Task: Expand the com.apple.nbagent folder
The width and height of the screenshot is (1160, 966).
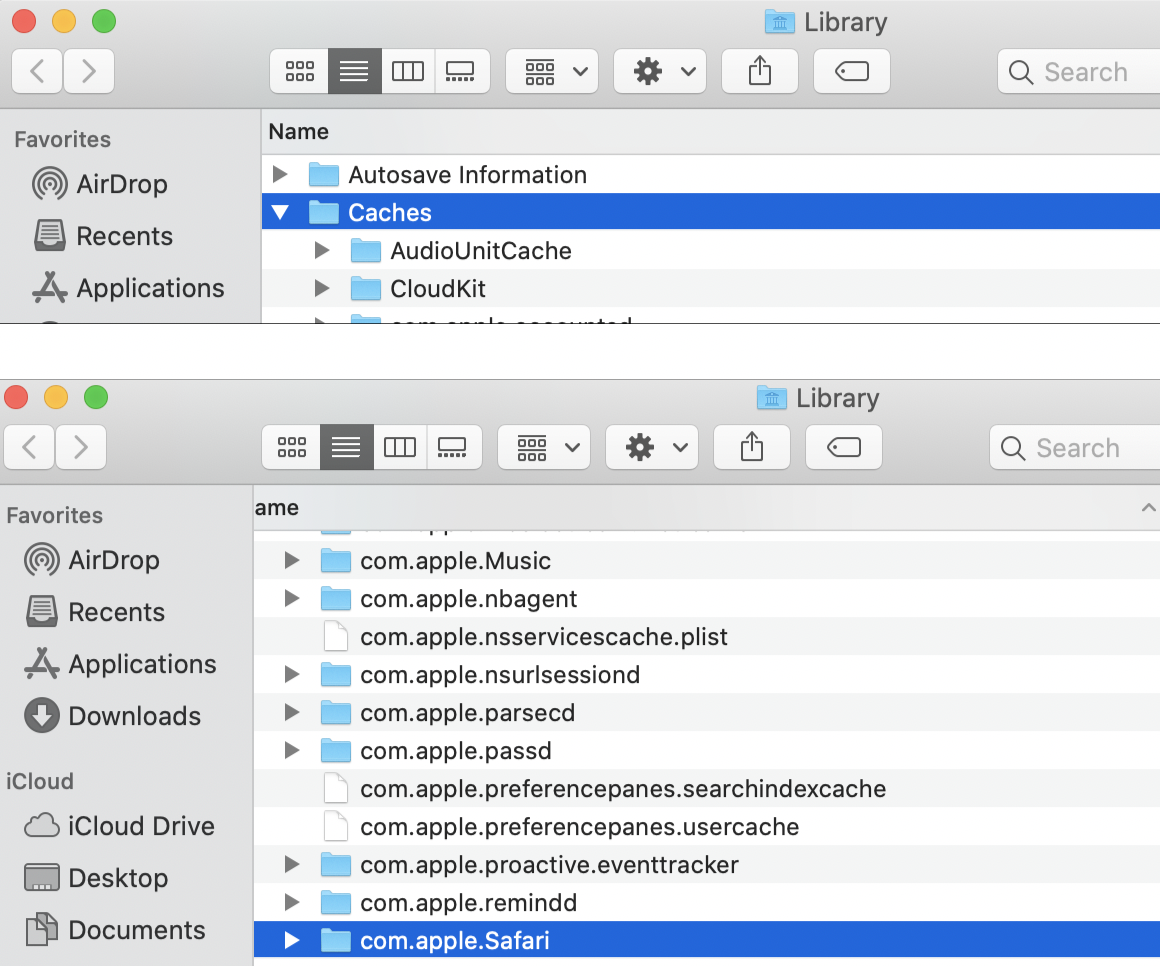Action: [292, 598]
